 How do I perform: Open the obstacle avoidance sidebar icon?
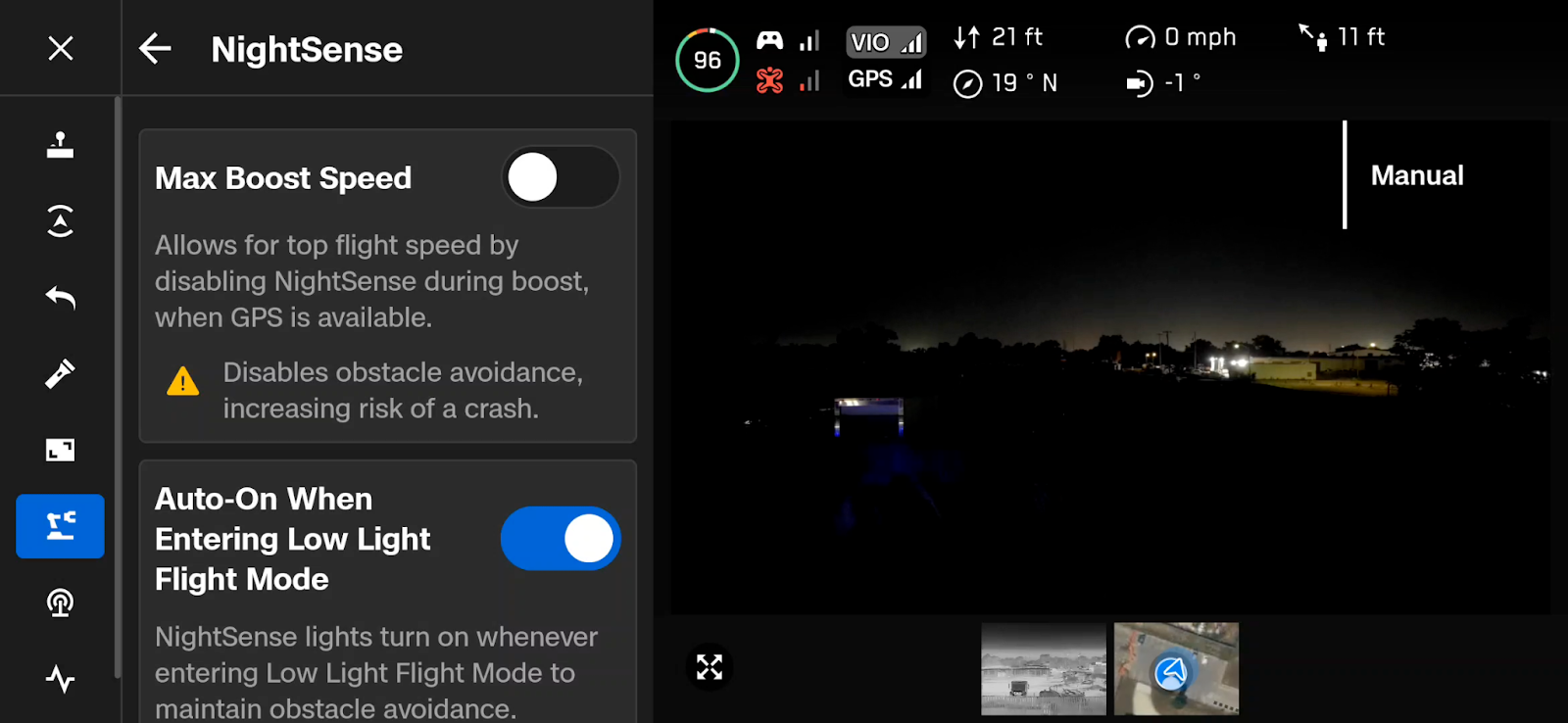pyautogui.click(x=60, y=221)
